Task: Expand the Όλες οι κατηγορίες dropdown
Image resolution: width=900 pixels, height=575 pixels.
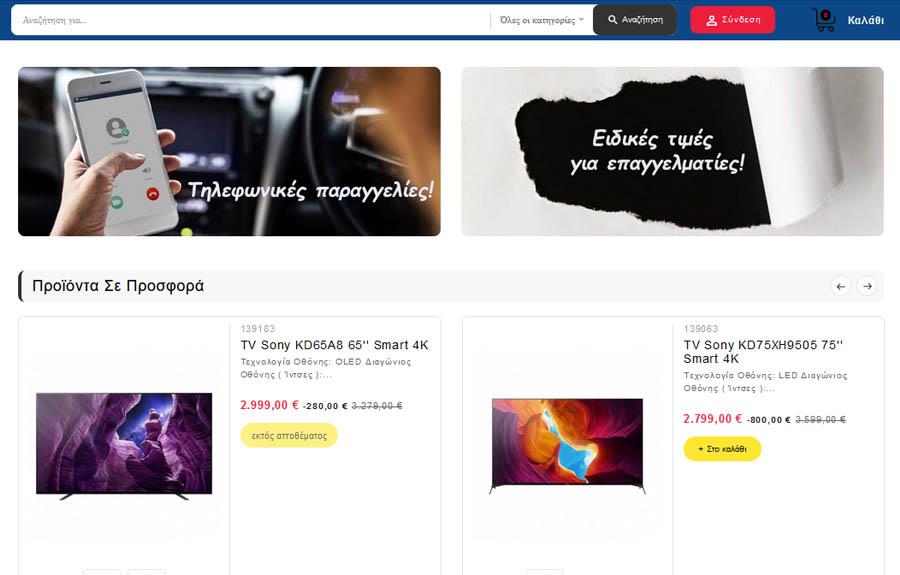Action: 541,20
